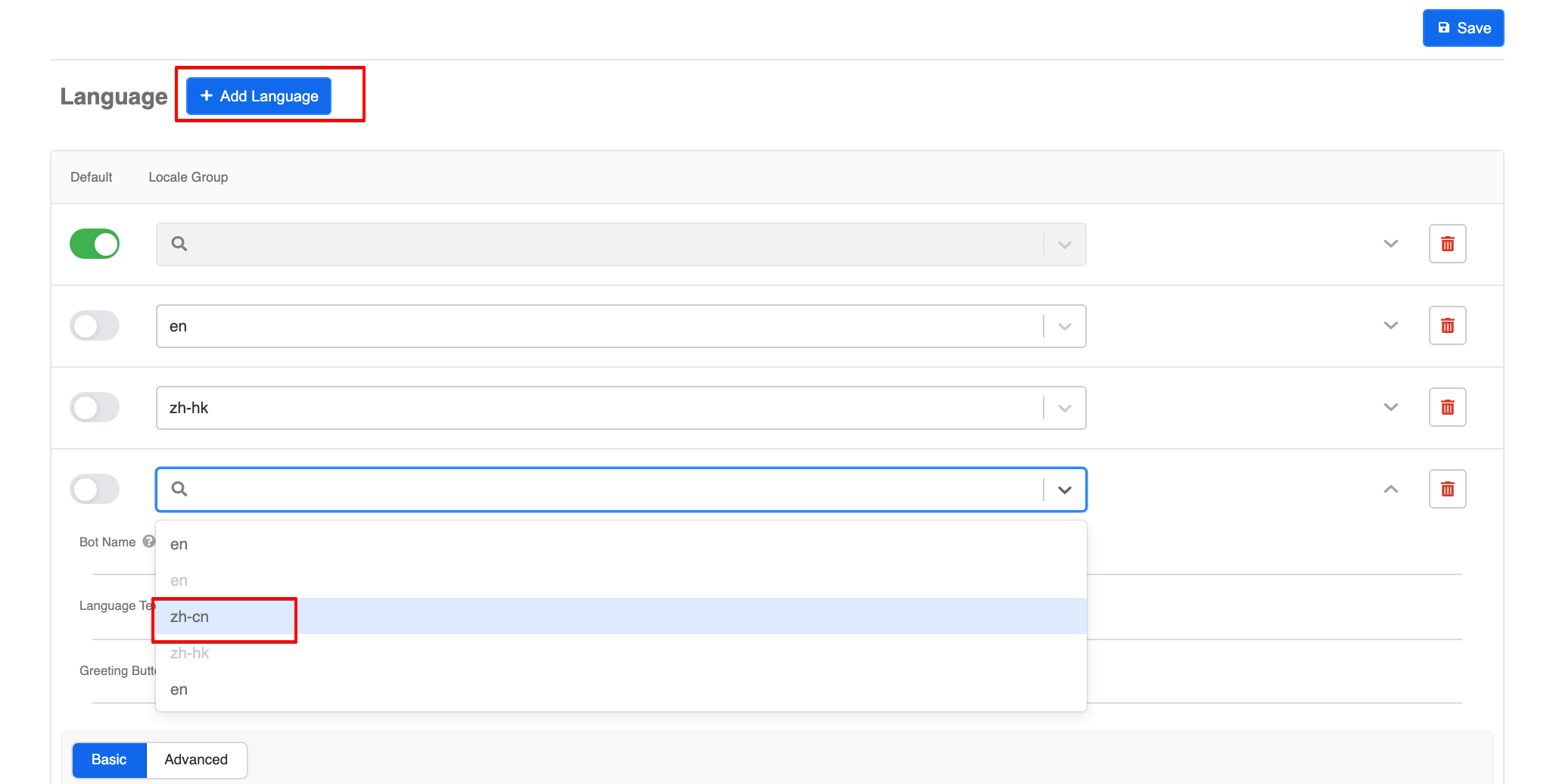Expand the en row details chevron
The image size is (1553, 784).
[1390, 325]
